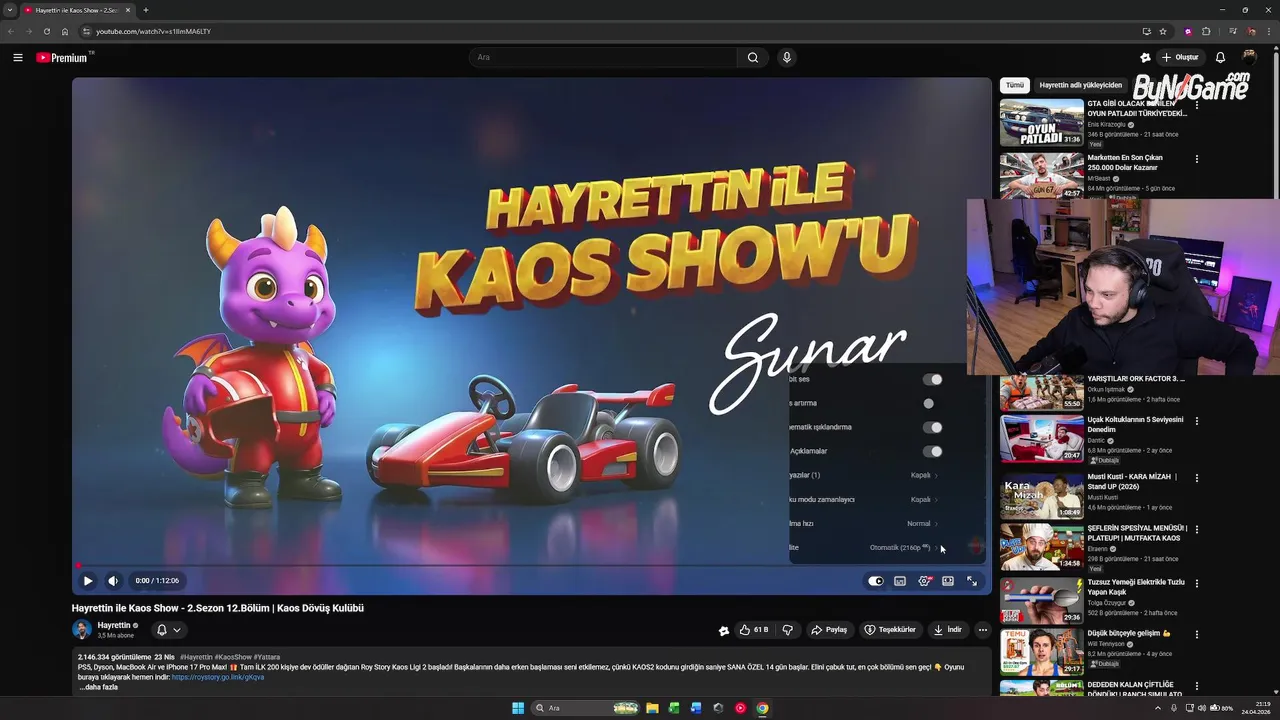1280x720 pixels.
Task: Like the video (61 B)
Action: [x=754, y=630]
